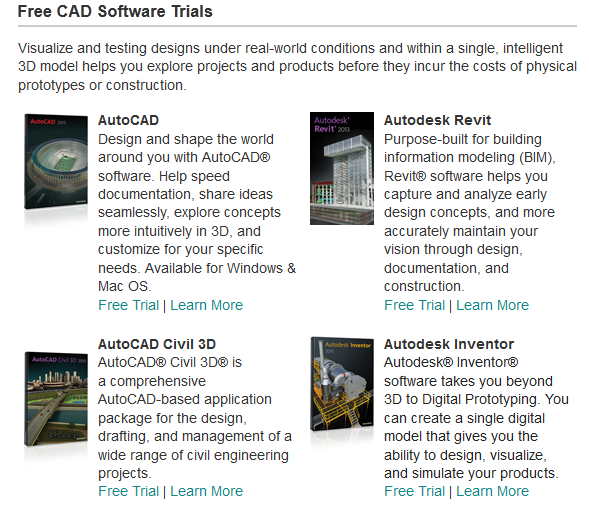The height and width of the screenshot is (515, 589).
Task: Click the AutoCAD Civil 3D heading
Action: pos(157,344)
